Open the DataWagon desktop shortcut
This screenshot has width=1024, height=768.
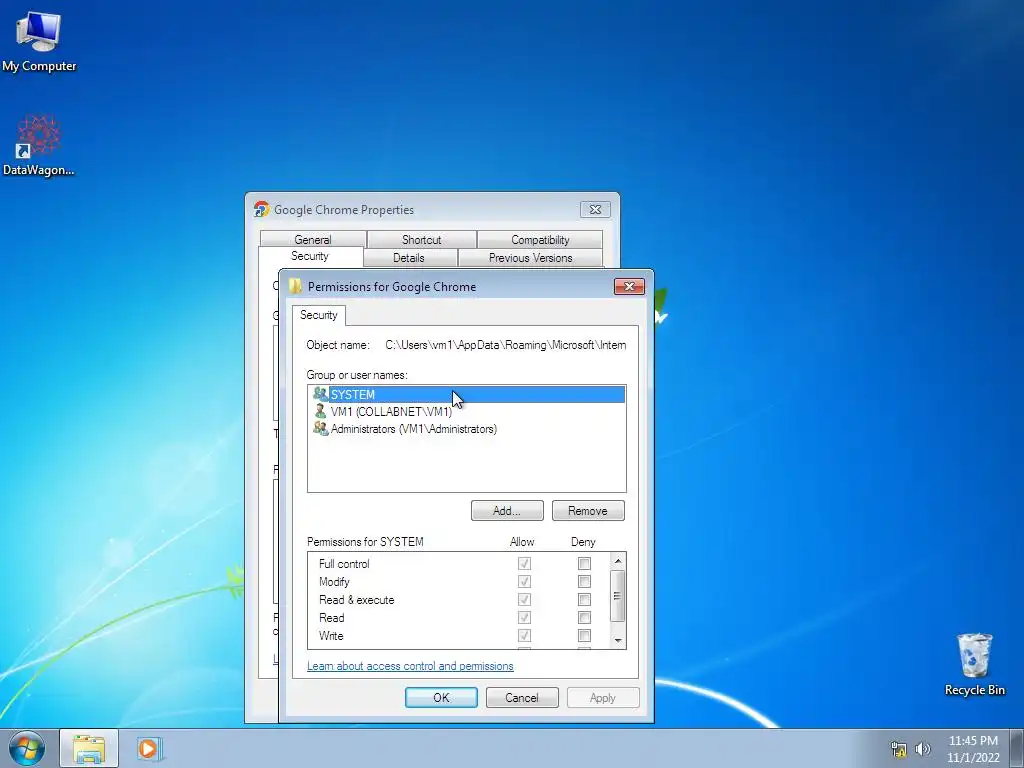coord(39,145)
